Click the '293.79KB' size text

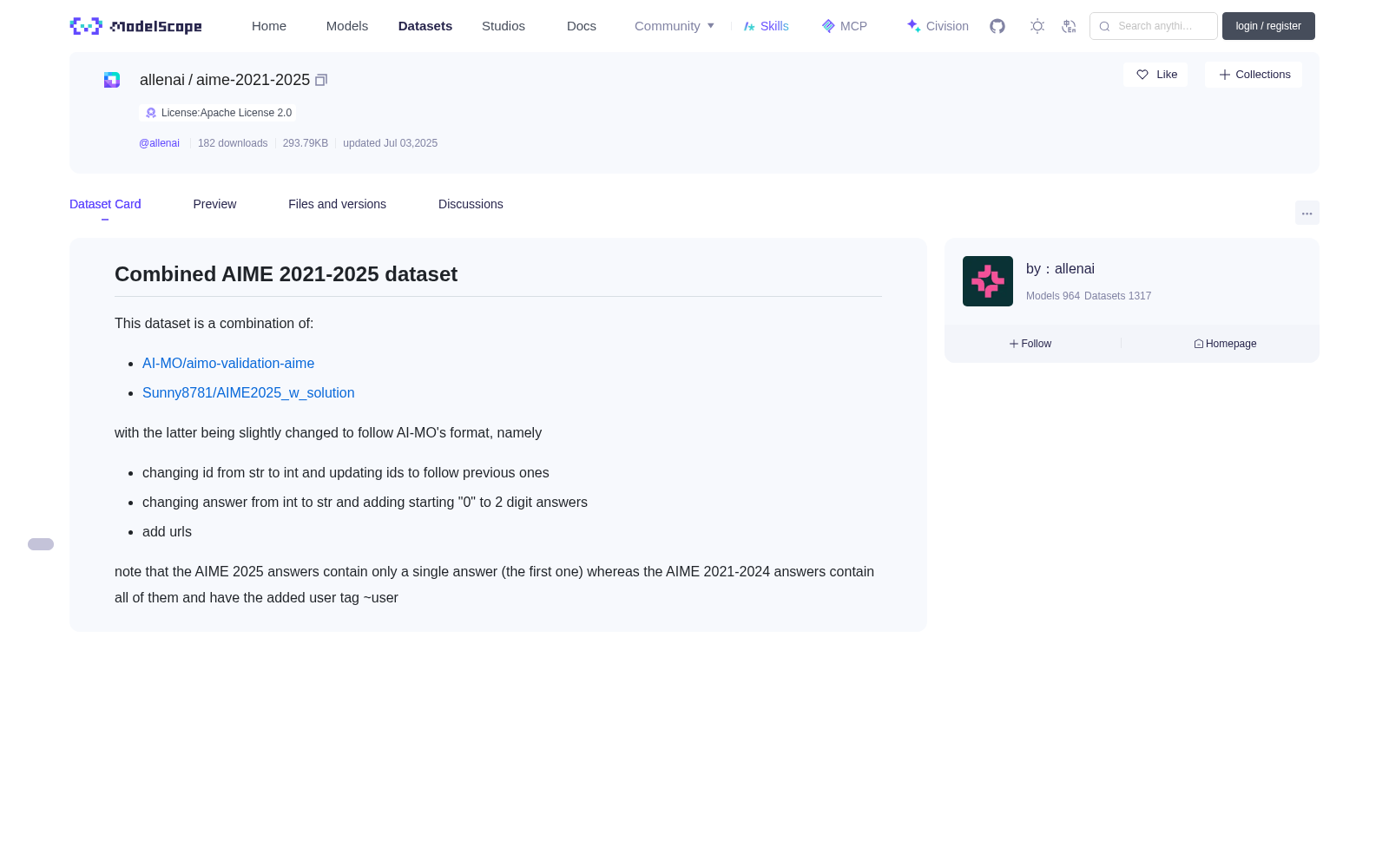click(x=306, y=143)
